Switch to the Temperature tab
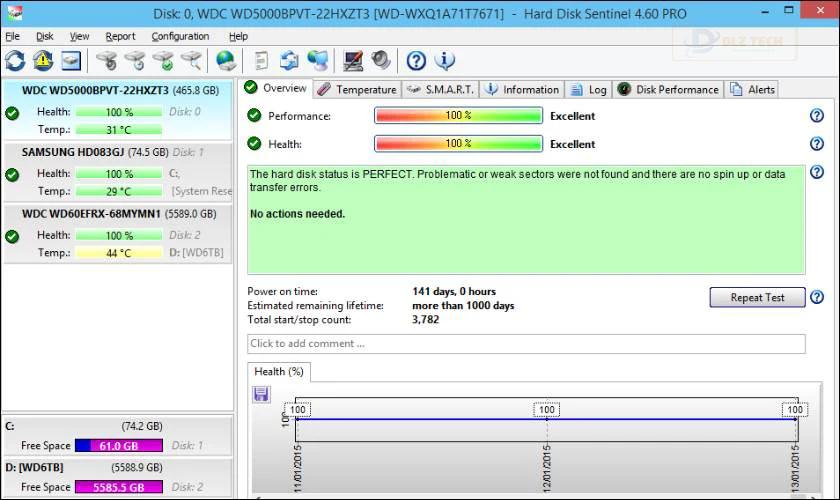Viewport: 840px width, 500px height. coord(357,89)
